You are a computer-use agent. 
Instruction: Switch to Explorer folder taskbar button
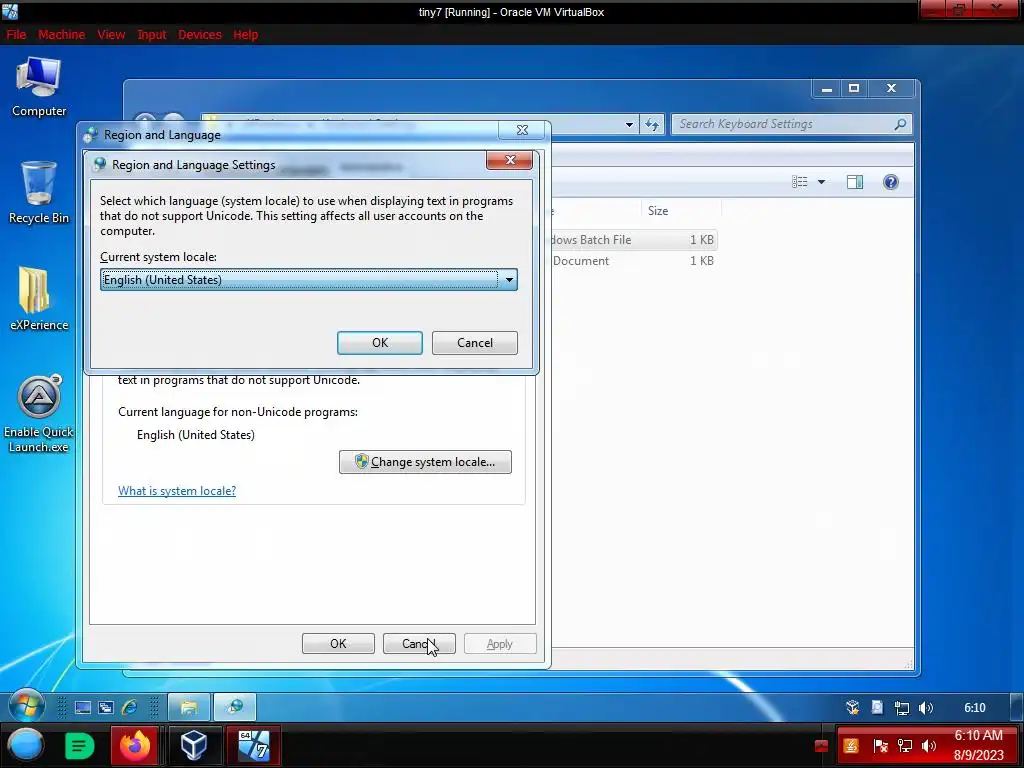[189, 707]
